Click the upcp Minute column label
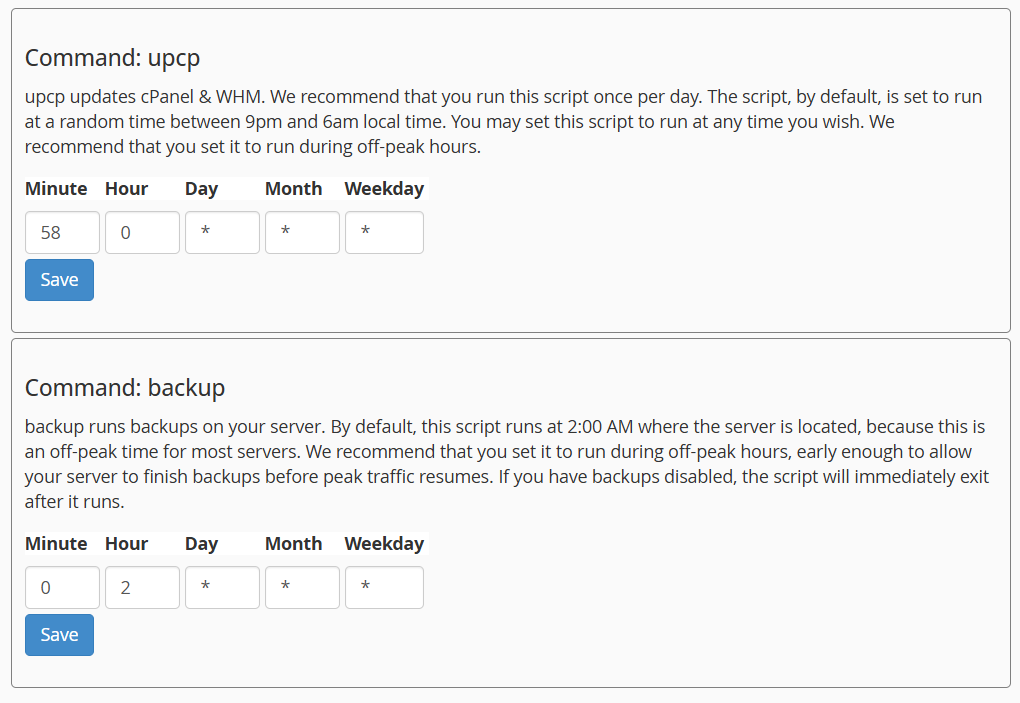 56,189
